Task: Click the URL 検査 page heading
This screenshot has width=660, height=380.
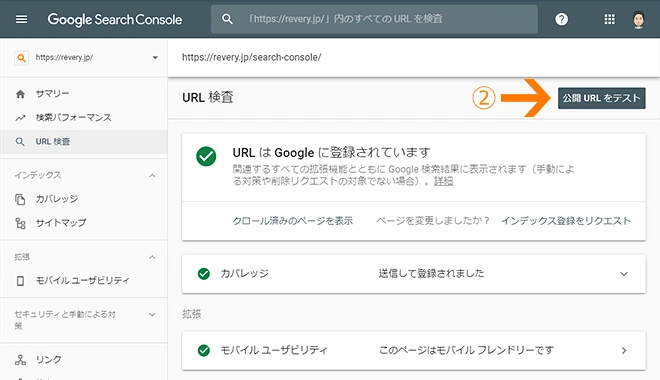Action: click(x=208, y=98)
